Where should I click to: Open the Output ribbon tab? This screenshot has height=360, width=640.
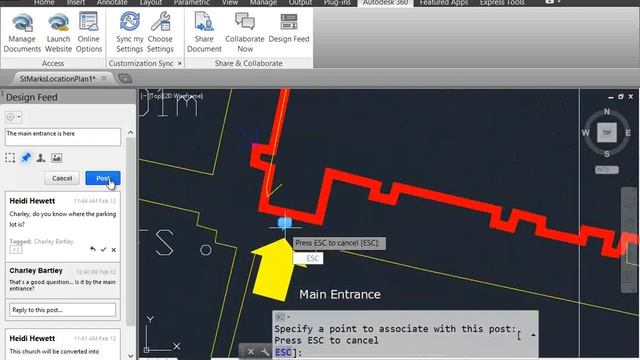point(300,3)
